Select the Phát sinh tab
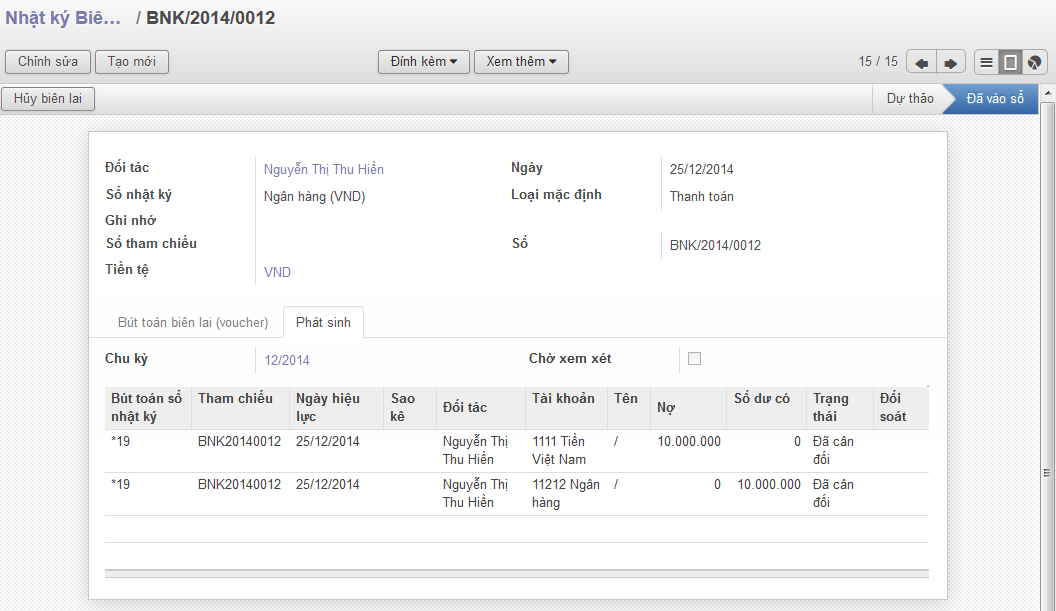Viewport: 1056px width, 611px height. pos(323,323)
